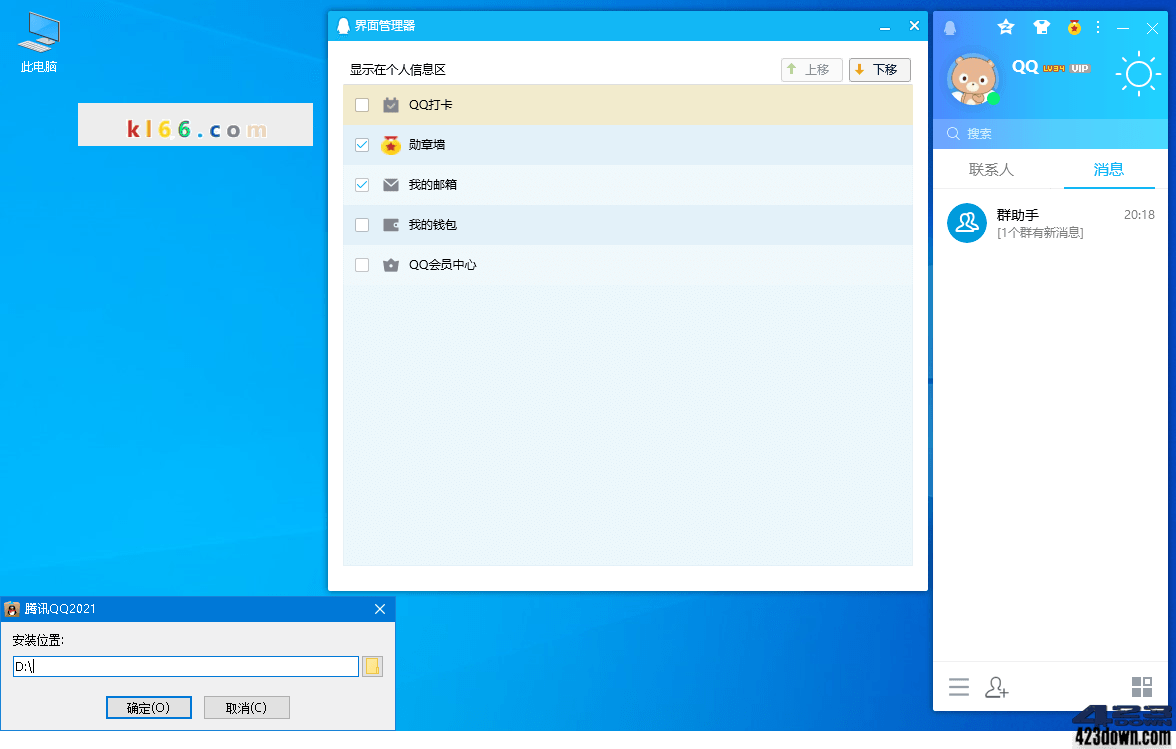Viewport: 1176px width, 749px height.
Task: Open the three-dot more menu in QQ panel
Action: coord(1098,28)
